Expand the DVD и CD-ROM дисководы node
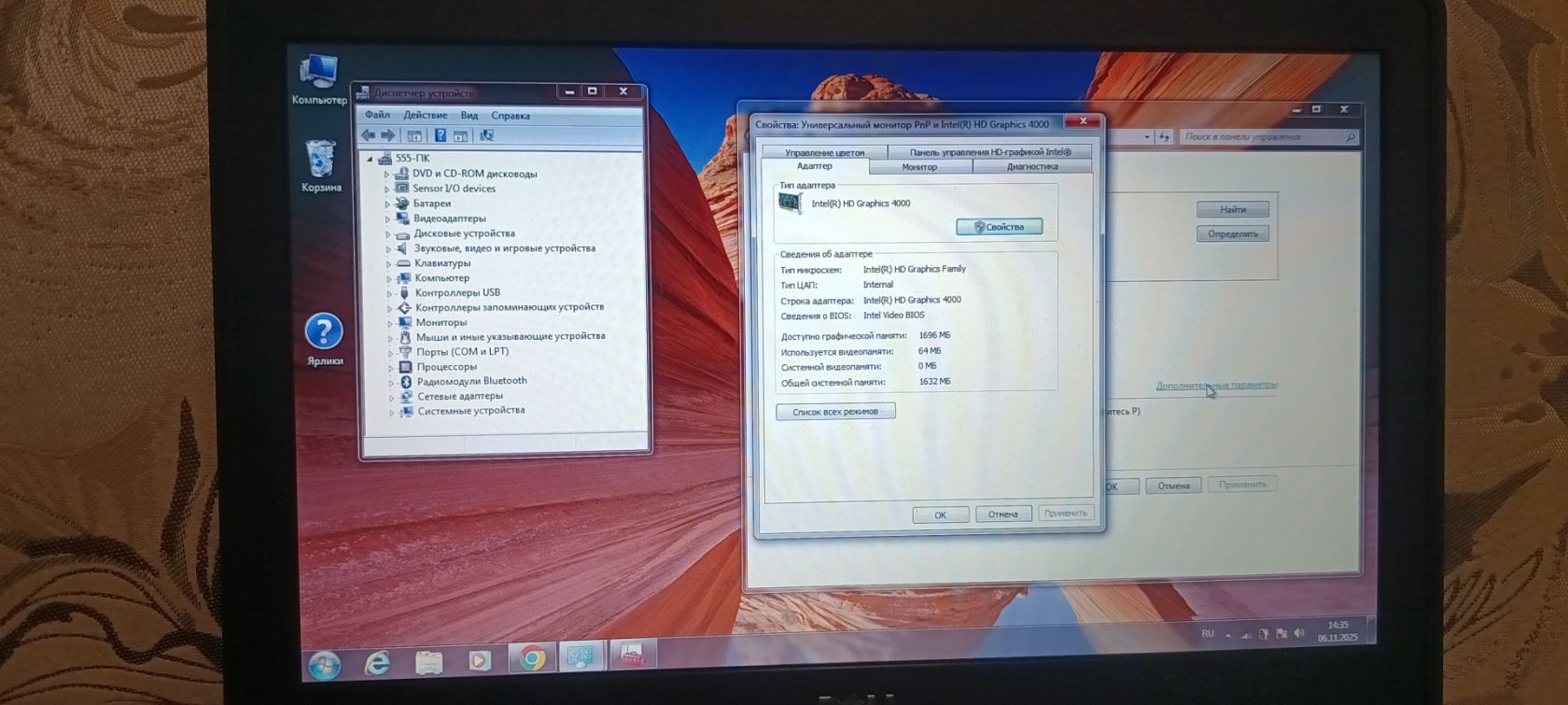Viewport: 1568px width, 705px height. pyautogui.click(x=386, y=174)
